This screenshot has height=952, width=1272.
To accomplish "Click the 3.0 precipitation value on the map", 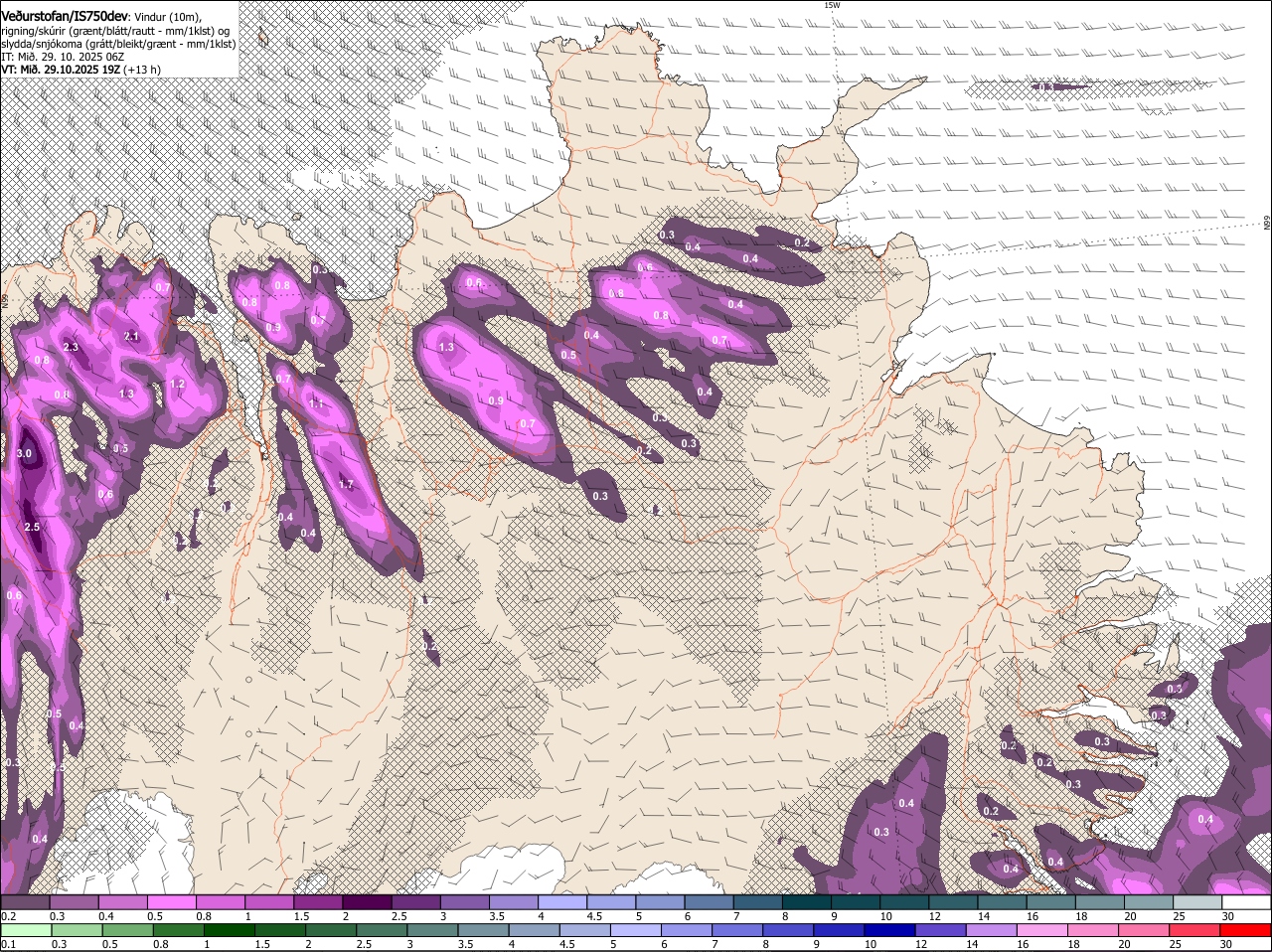I will click(x=25, y=454).
